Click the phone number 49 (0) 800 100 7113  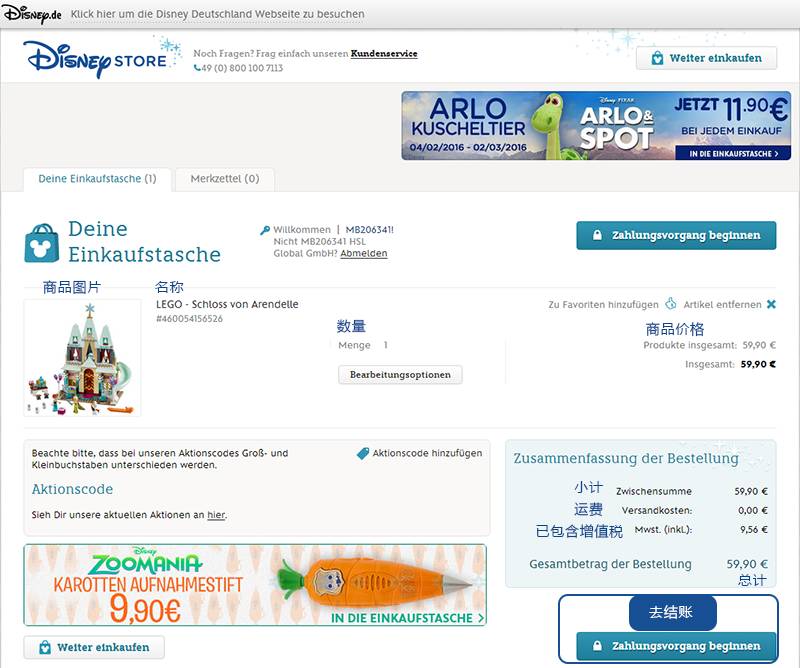coord(242,68)
